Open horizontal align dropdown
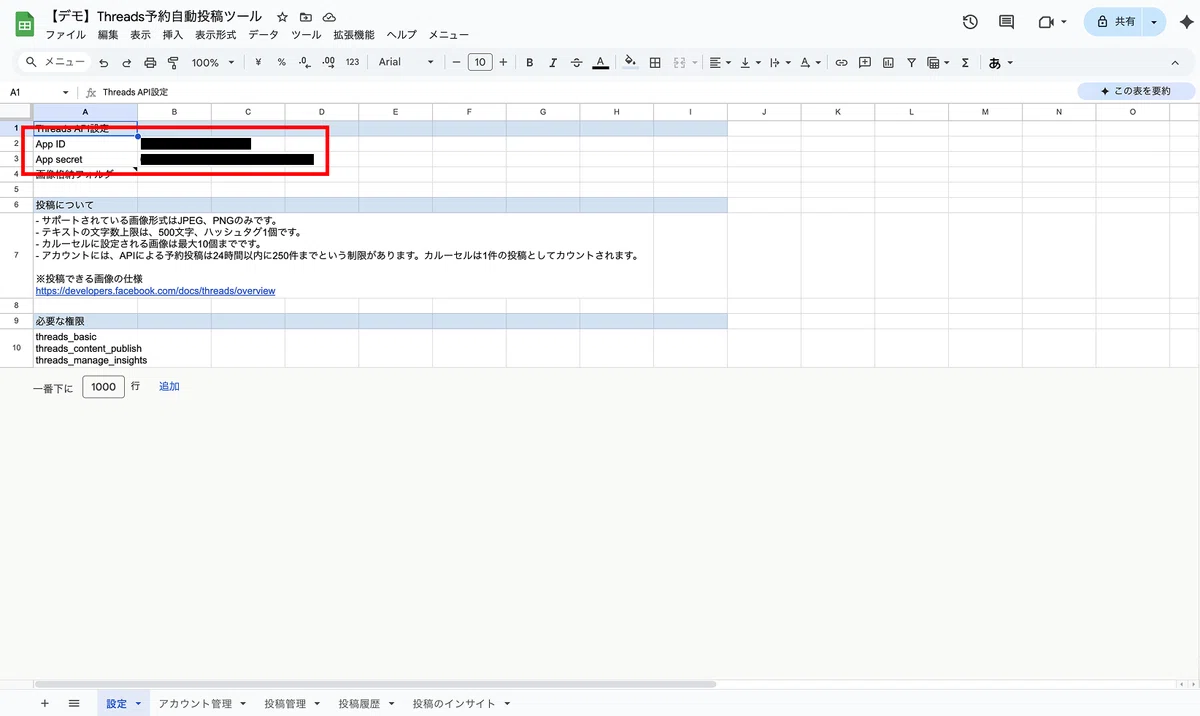This screenshot has height=716, width=1200. 720,62
